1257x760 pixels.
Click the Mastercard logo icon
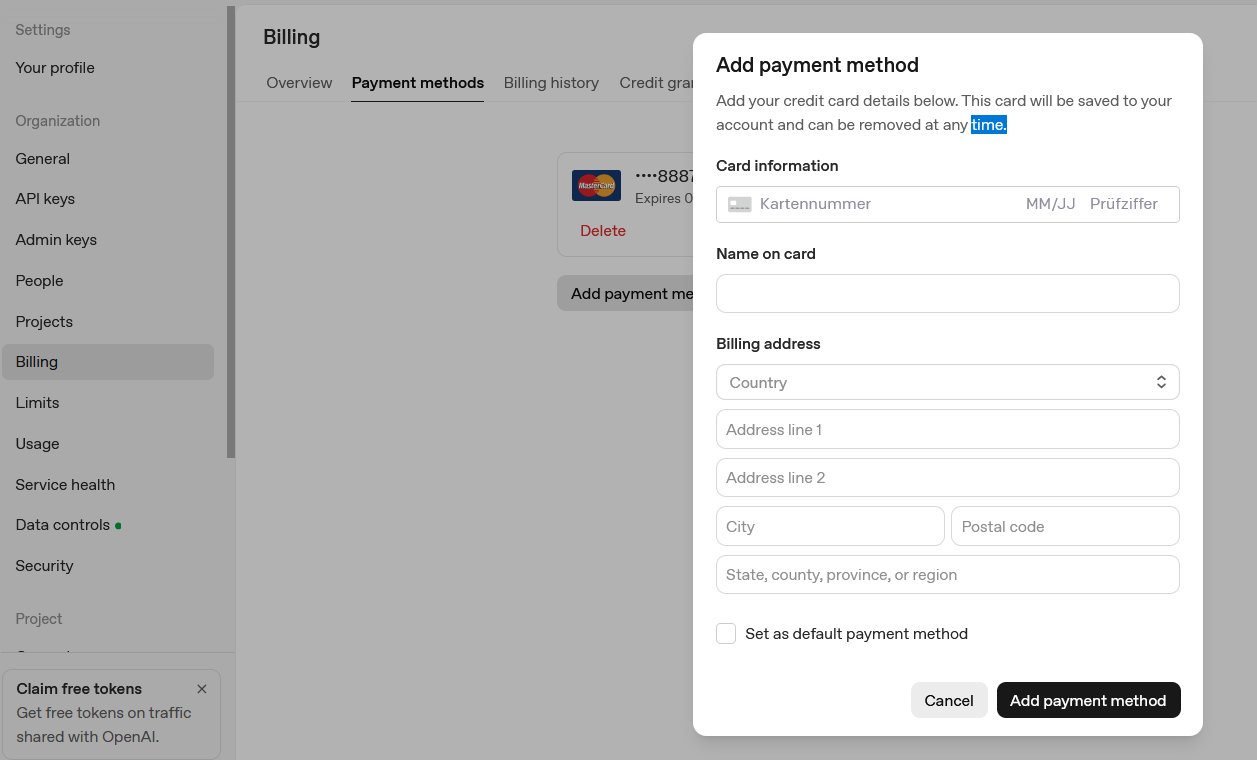click(x=596, y=186)
